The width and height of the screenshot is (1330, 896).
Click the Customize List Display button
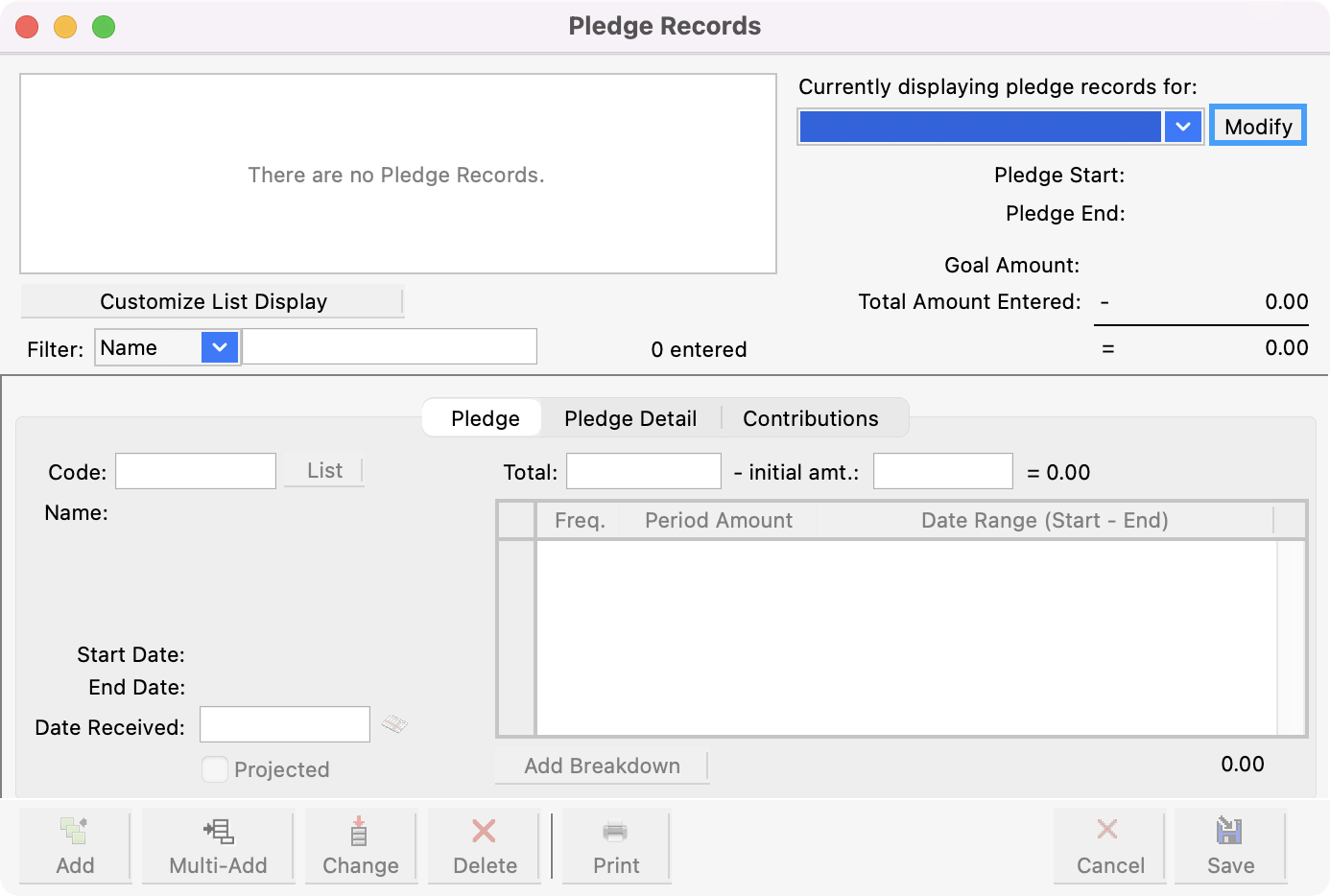point(213,301)
